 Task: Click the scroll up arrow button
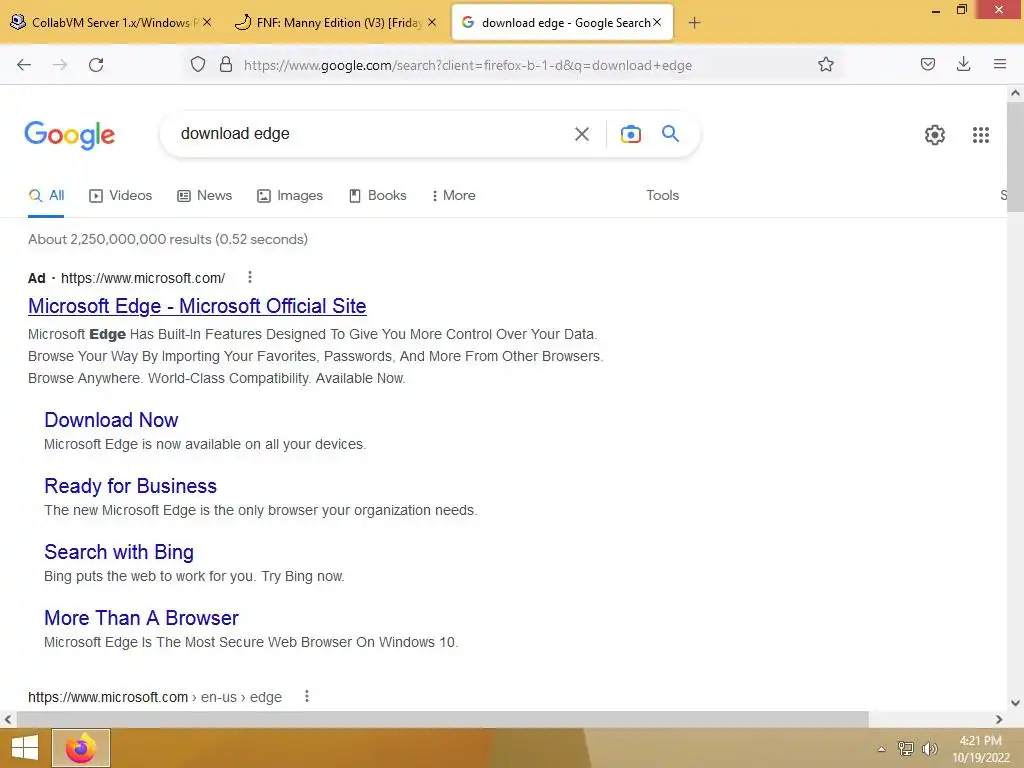click(x=1015, y=93)
